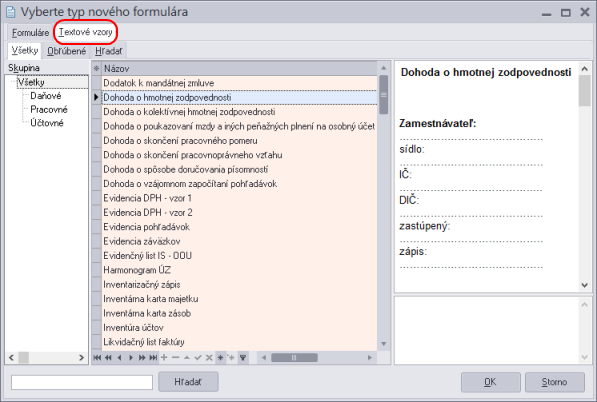Select Inventúra účtov row

pos(240,327)
